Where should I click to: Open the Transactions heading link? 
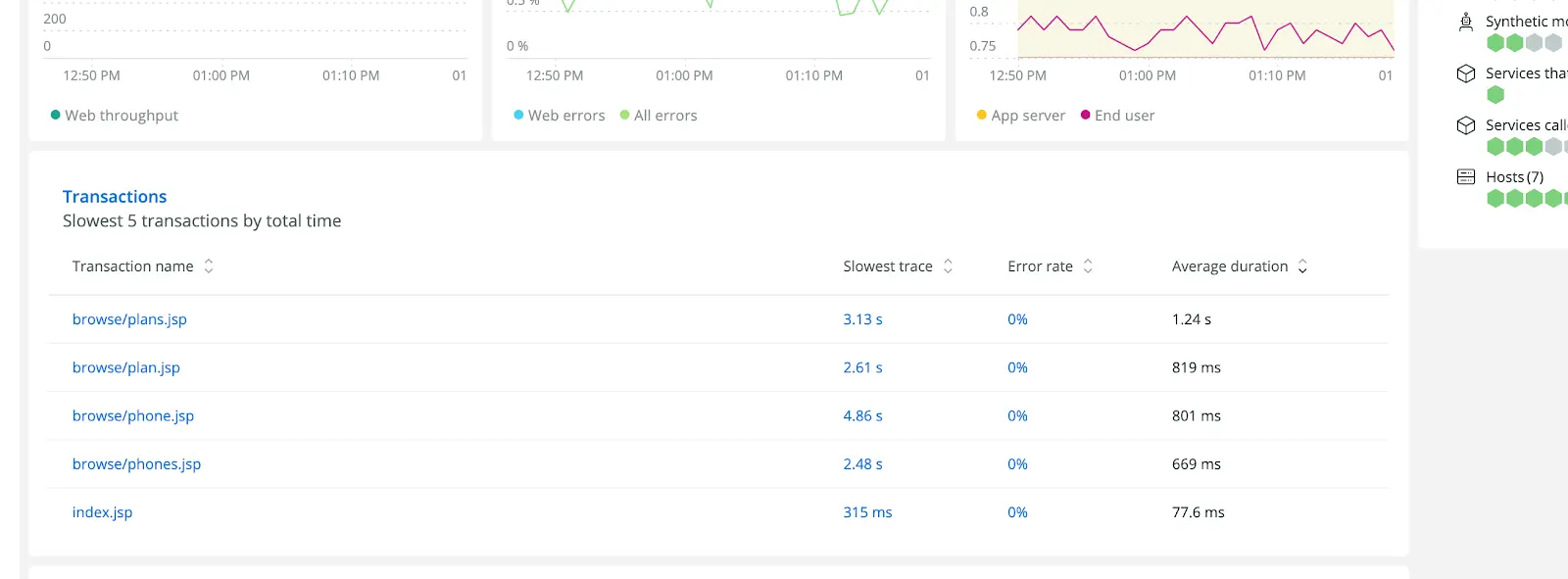click(x=115, y=197)
